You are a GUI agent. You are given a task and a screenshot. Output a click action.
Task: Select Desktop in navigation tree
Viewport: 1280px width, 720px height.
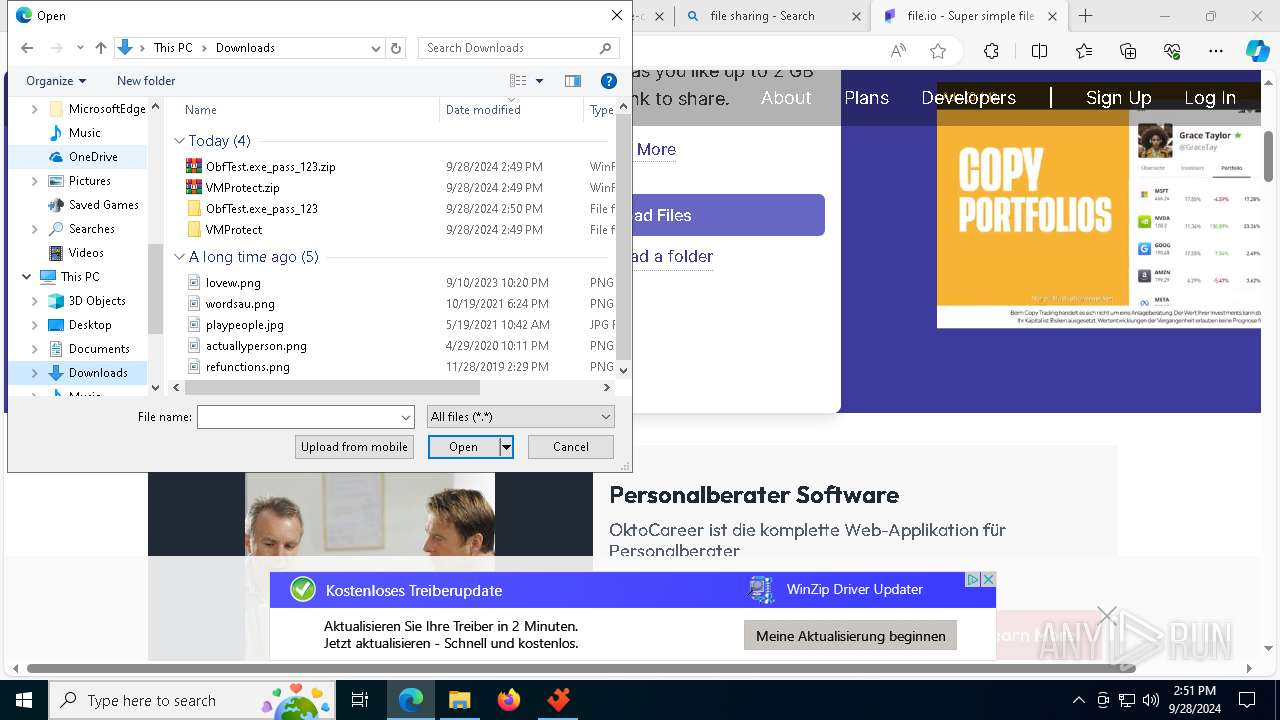[x=90, y=325]
